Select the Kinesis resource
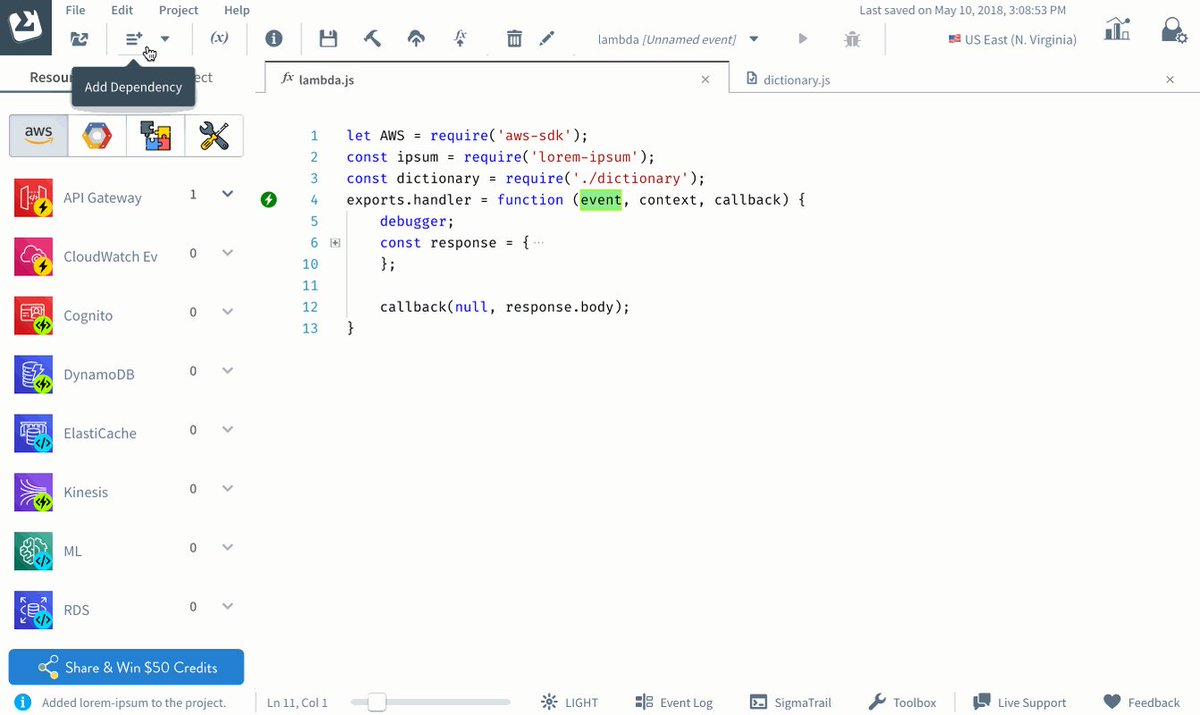1200x715 pixels. pos(86,493)
